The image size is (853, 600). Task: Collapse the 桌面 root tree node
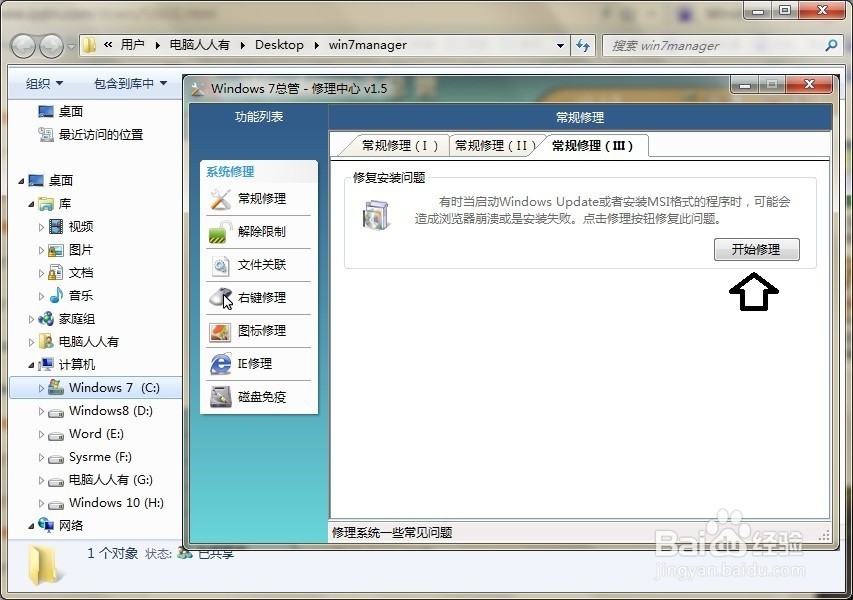(21, 181)
